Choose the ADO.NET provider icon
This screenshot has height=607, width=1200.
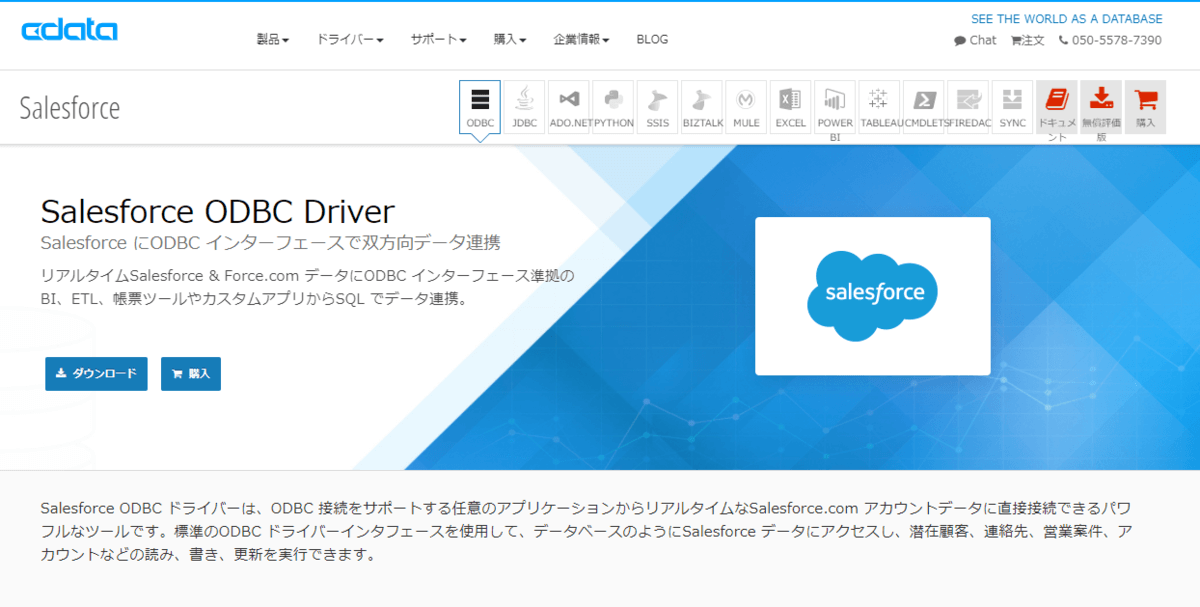point(569,107)
